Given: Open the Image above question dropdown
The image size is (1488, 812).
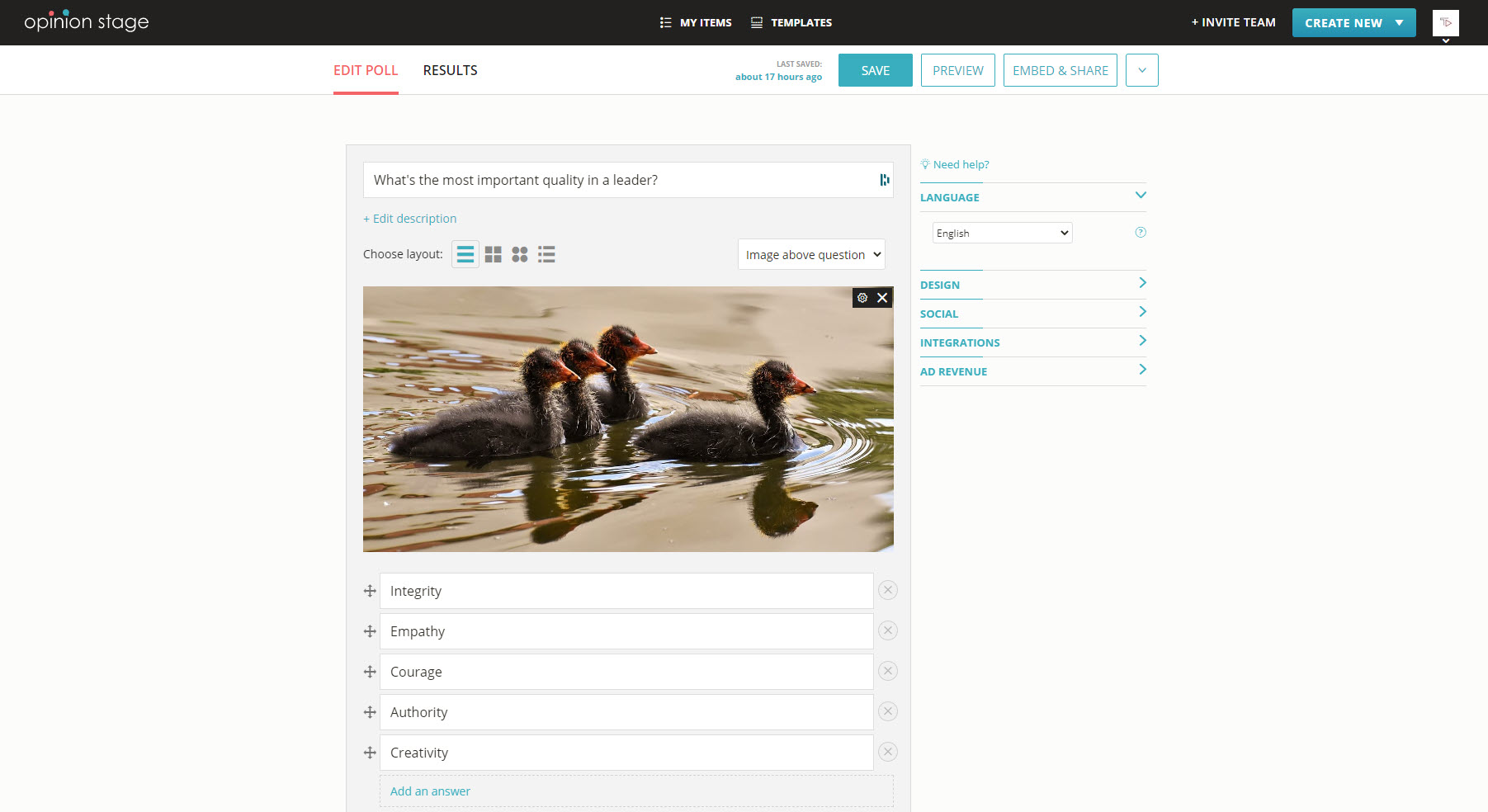Looking at the screenshot, I should (x=811, y=255).
